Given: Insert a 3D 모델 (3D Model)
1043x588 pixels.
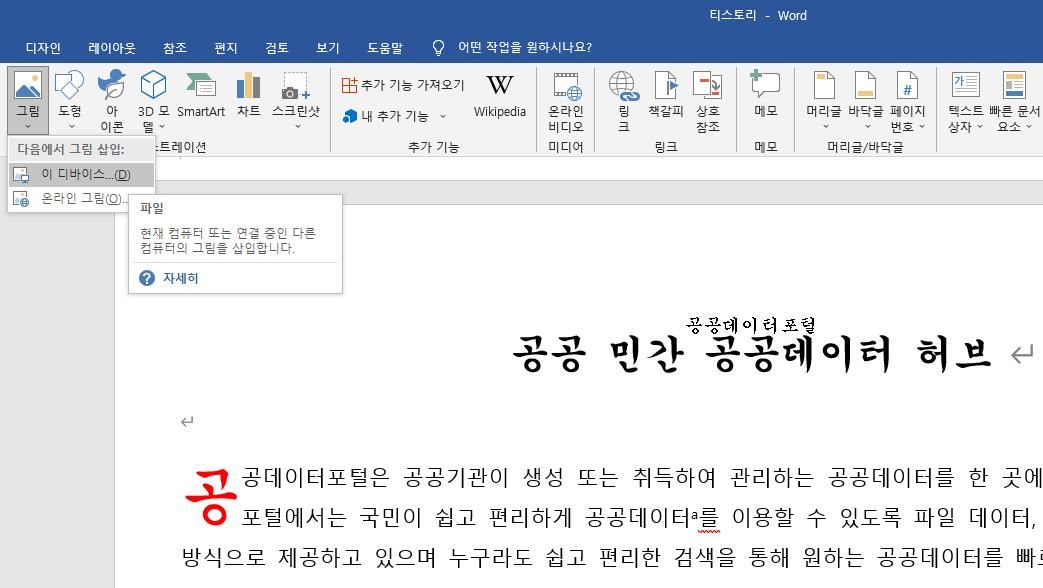Looking at the screenshot, I should pos(153,85).
